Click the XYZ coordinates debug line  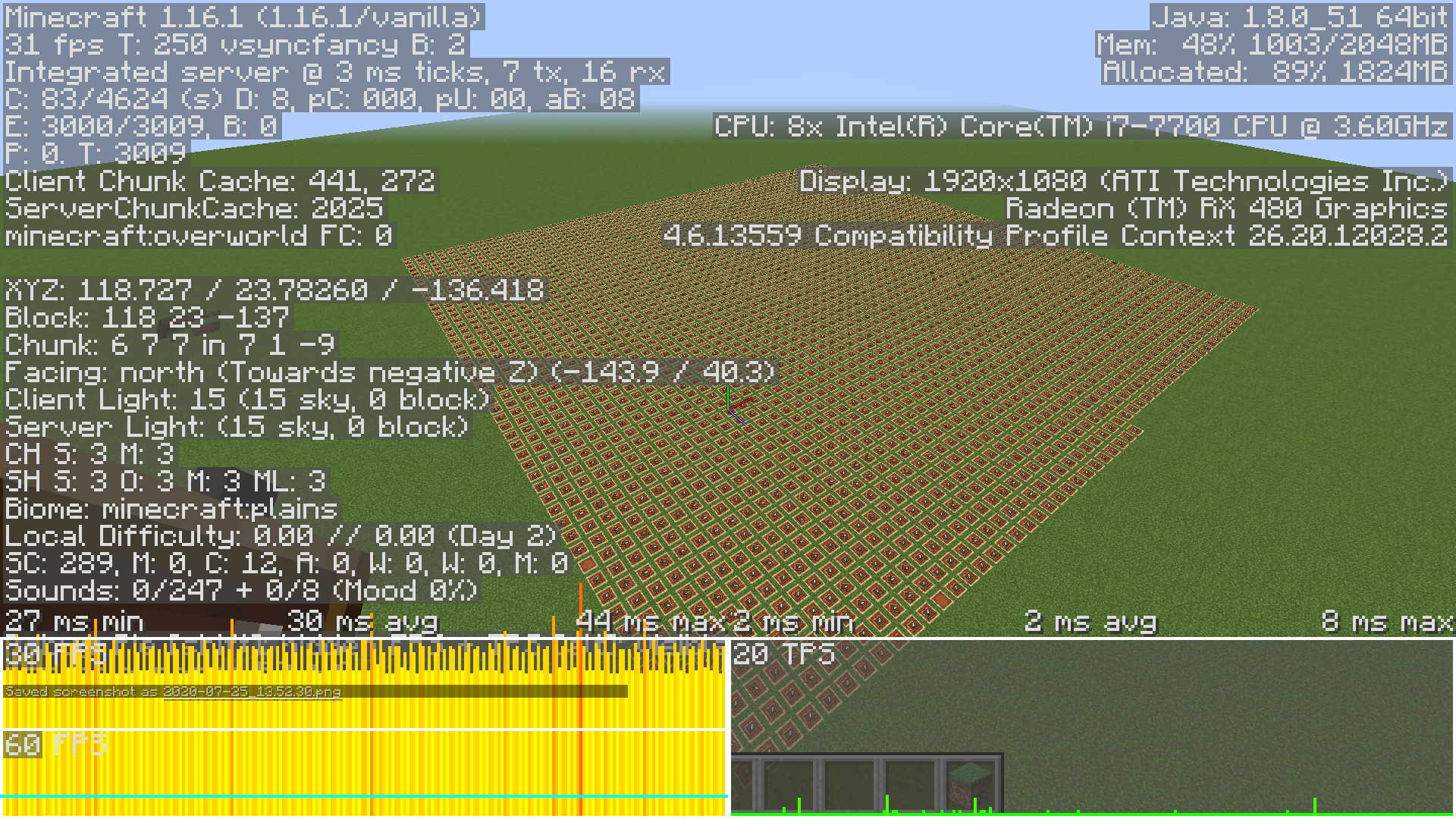(x=275, y=290)
